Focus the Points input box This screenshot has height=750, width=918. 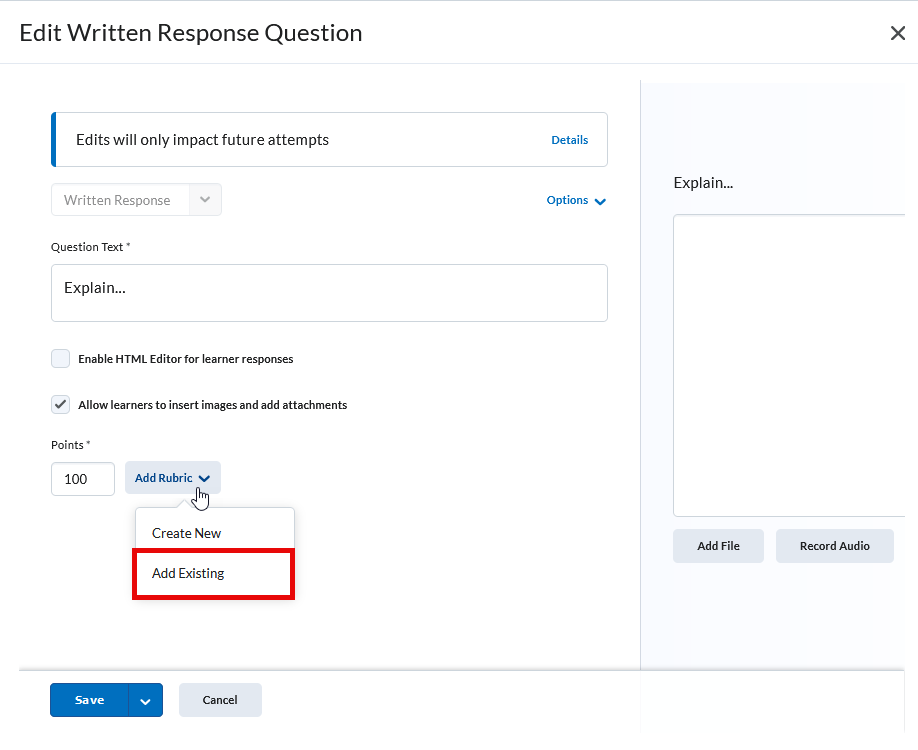pos(82,479)
